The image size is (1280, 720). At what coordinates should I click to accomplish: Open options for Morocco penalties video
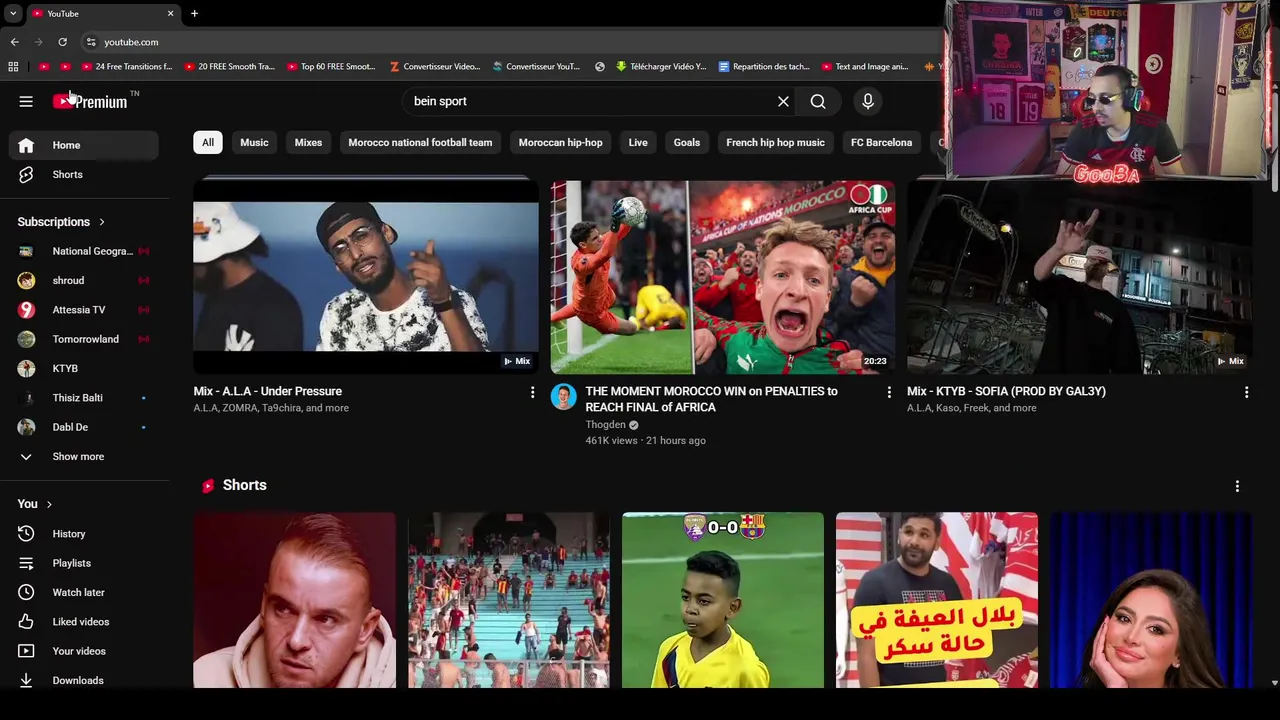tap(889, 393)
